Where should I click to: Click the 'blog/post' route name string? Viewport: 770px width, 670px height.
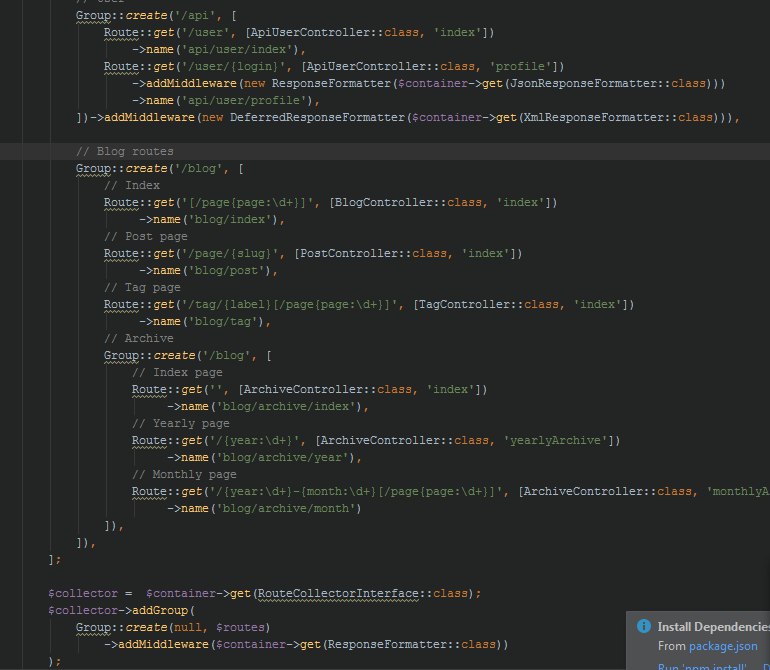226,271
